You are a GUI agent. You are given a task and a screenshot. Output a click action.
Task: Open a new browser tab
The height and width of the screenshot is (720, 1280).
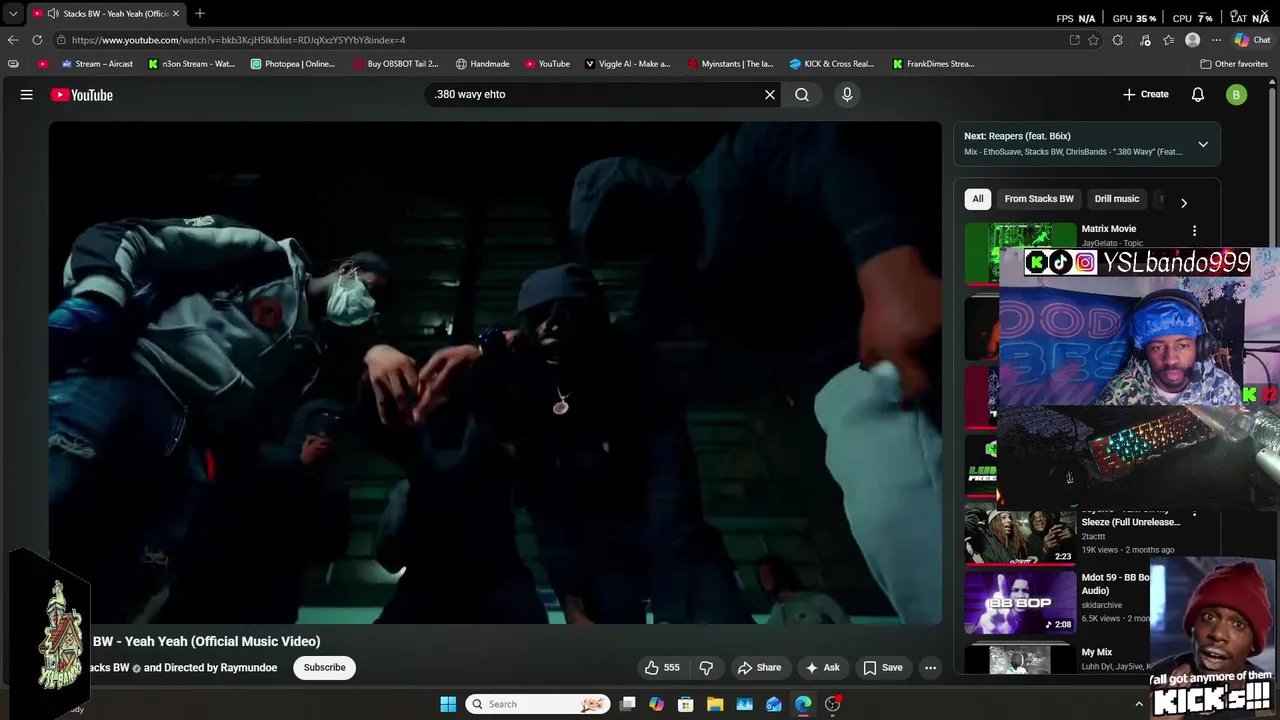point(200,13)
